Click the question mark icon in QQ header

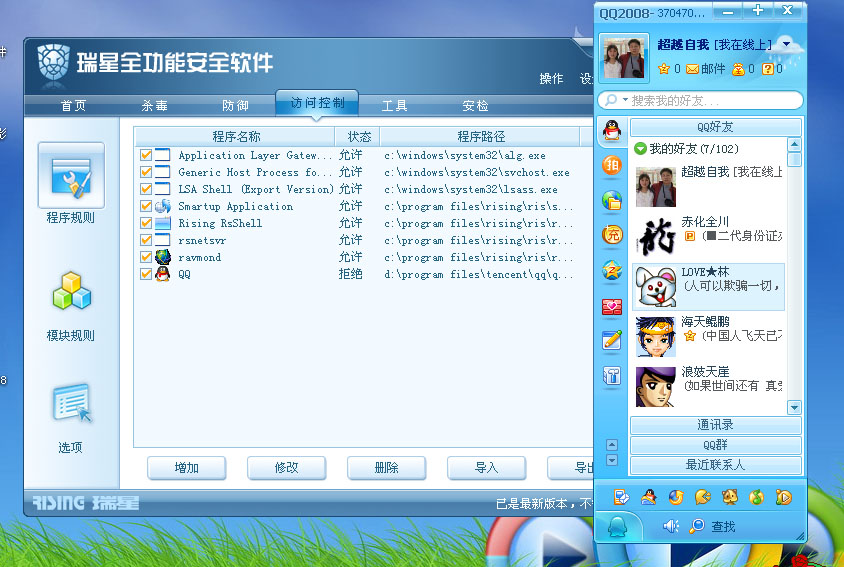point(768,69)
